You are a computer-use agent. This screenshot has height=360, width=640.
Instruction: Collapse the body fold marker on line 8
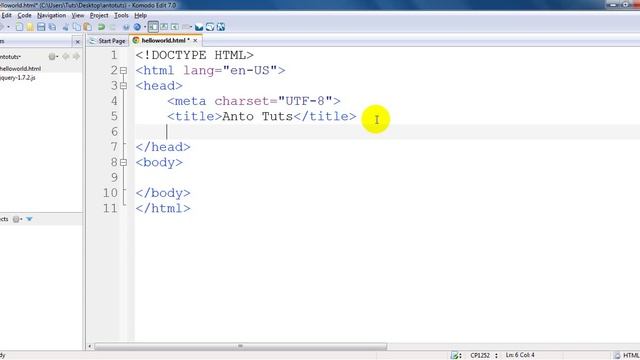pyautogui.click(x=123, y=162)
